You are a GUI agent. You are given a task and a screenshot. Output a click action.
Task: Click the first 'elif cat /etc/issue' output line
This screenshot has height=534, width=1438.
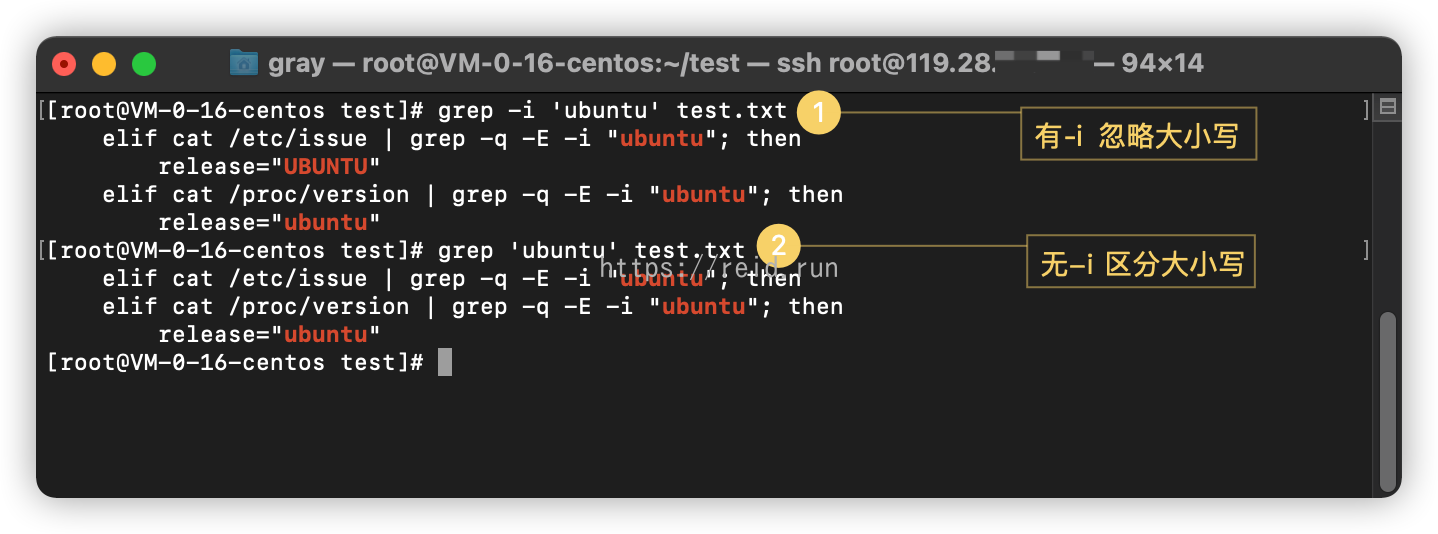point(451,138)
